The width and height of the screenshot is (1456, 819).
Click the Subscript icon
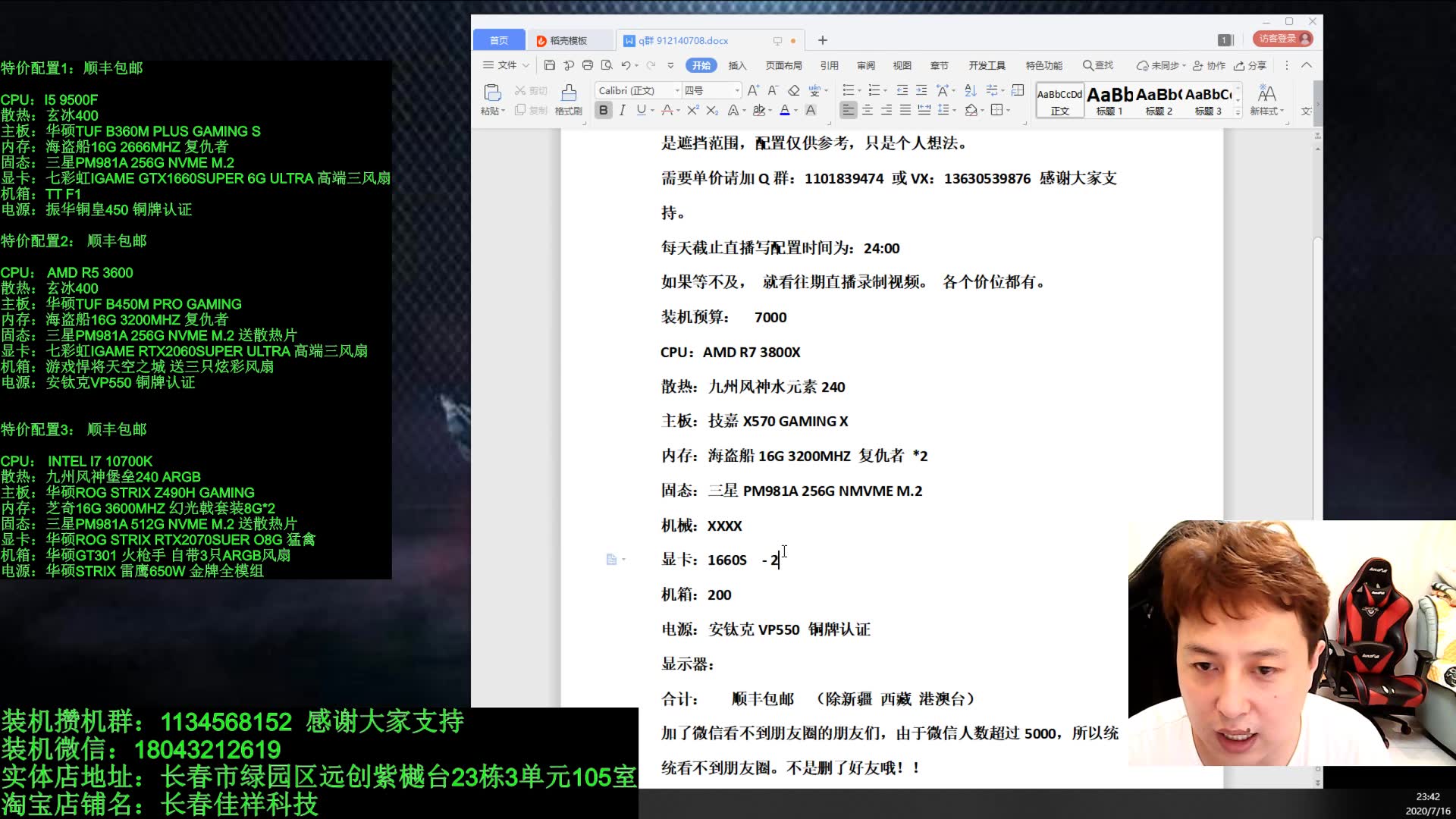711,110
